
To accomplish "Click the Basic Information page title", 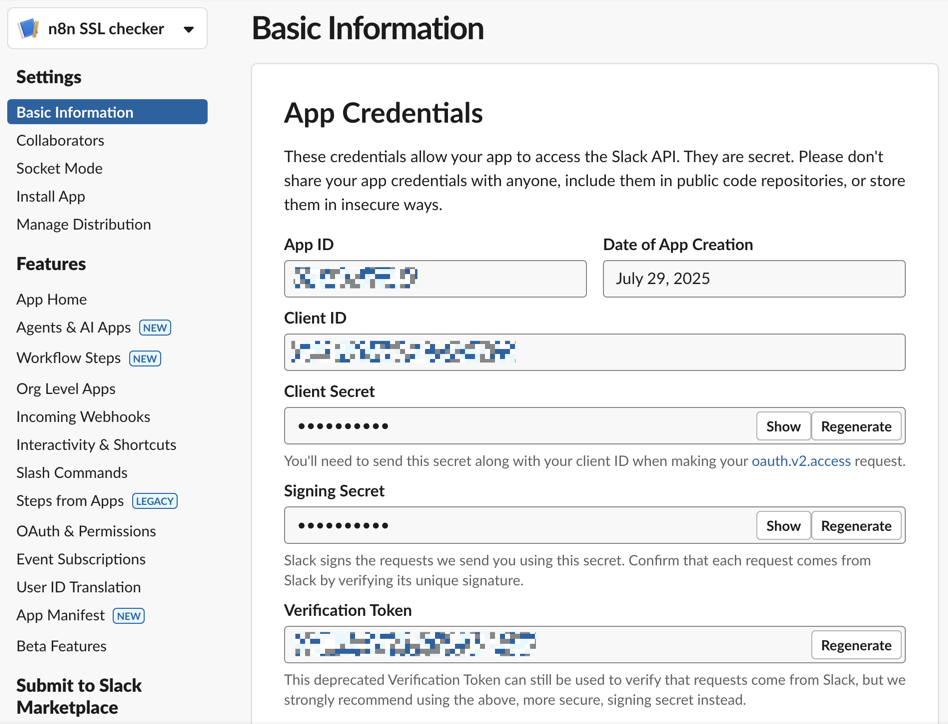I will click(x=368, y=28).
